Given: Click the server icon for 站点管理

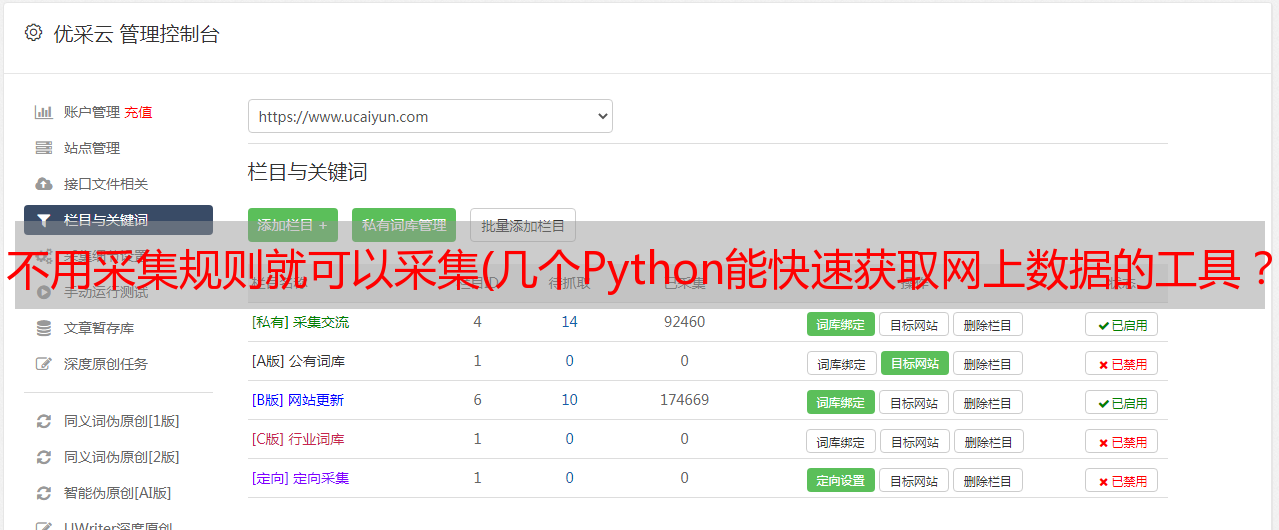Looking at the screenshot, I should 44,148.
